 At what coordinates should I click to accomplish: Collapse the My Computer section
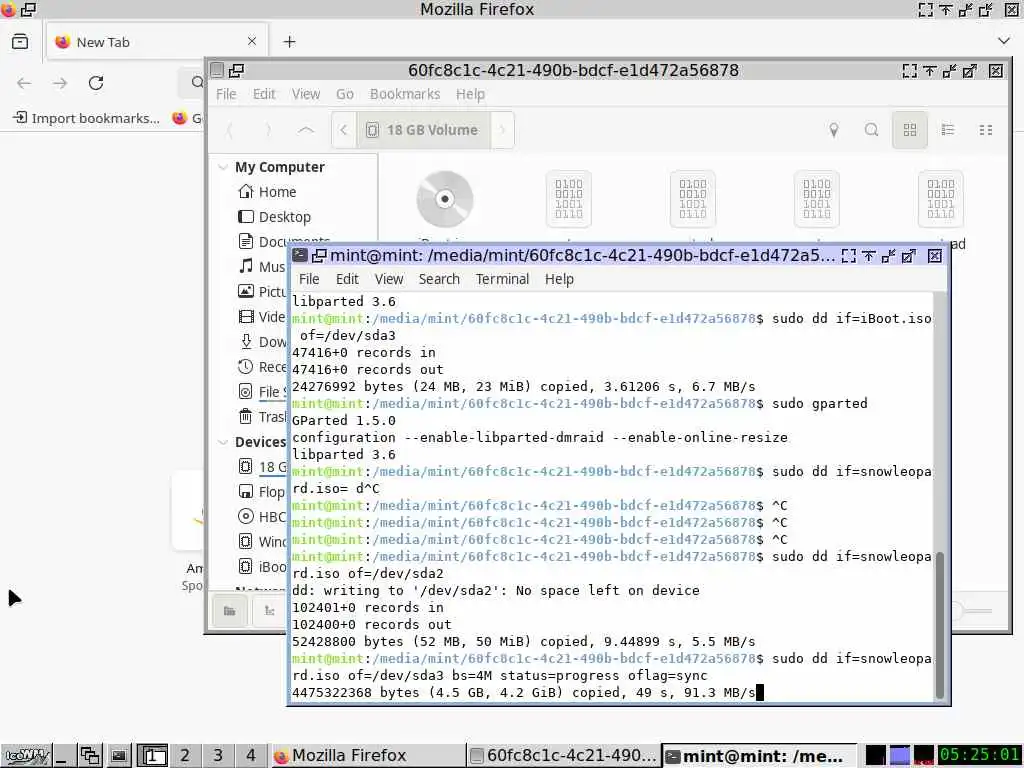coord(223,167)
